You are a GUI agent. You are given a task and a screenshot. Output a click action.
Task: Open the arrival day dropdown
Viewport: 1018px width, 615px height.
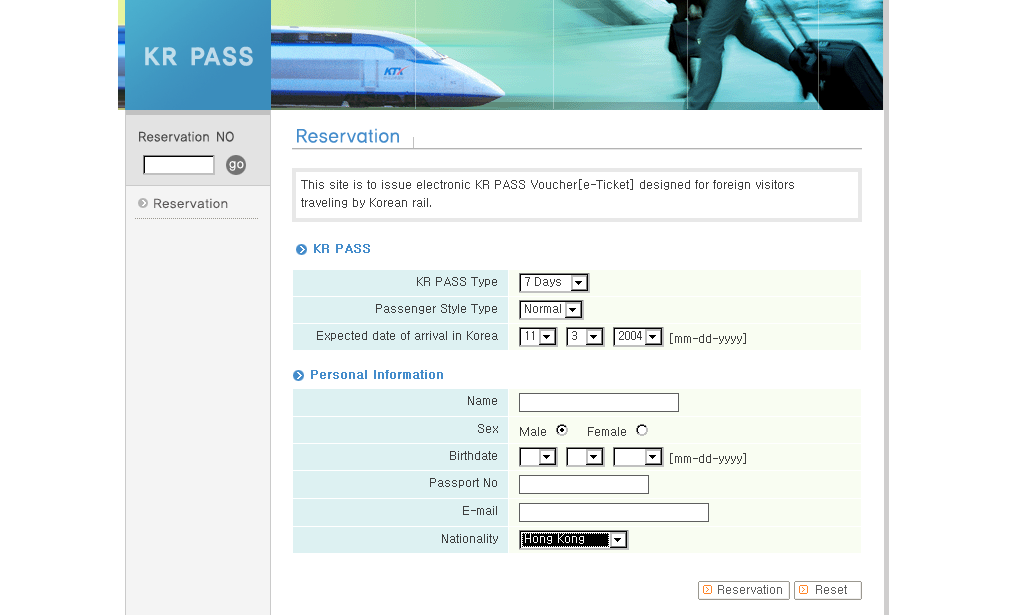click(585, 336)
